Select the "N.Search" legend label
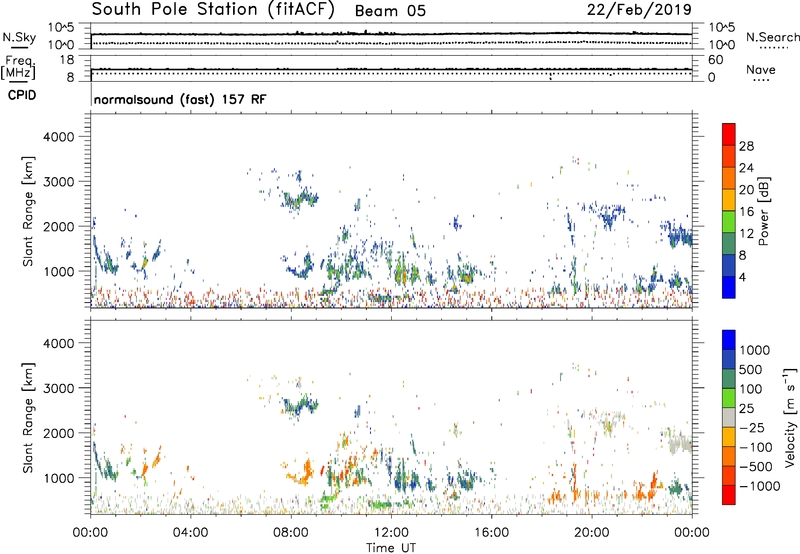Image resolution: width=800 pixels, height=554 pixels. pyautogui.click(x=772, y=37)
